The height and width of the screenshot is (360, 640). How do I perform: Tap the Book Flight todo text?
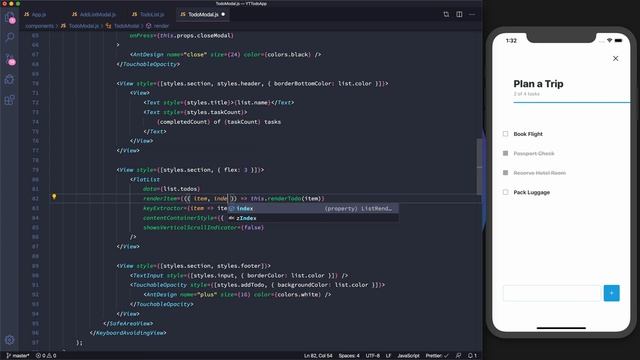coord(528,134)
